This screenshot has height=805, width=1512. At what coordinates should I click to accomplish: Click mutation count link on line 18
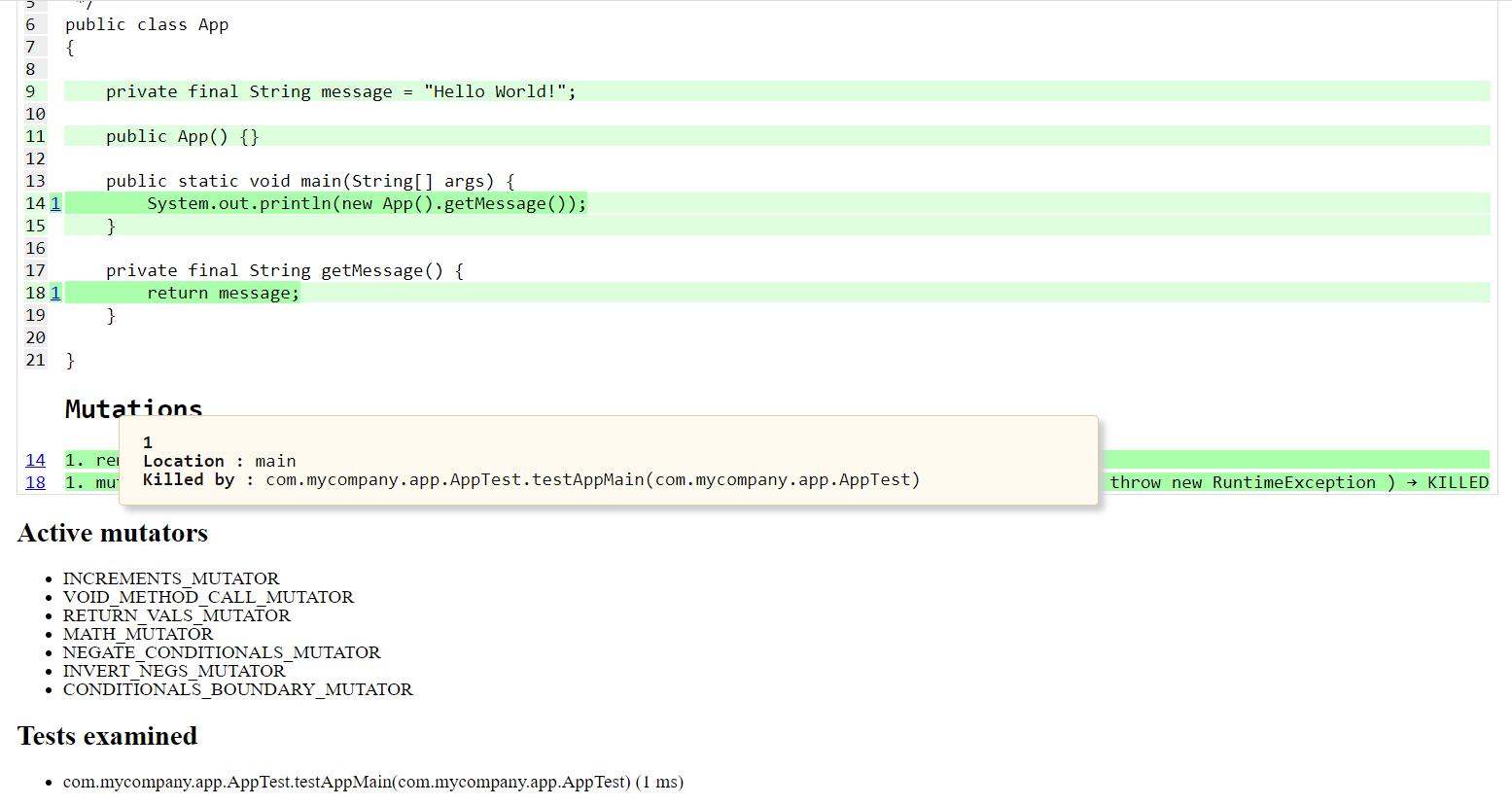pyautogui.click(x=55, y=293)
